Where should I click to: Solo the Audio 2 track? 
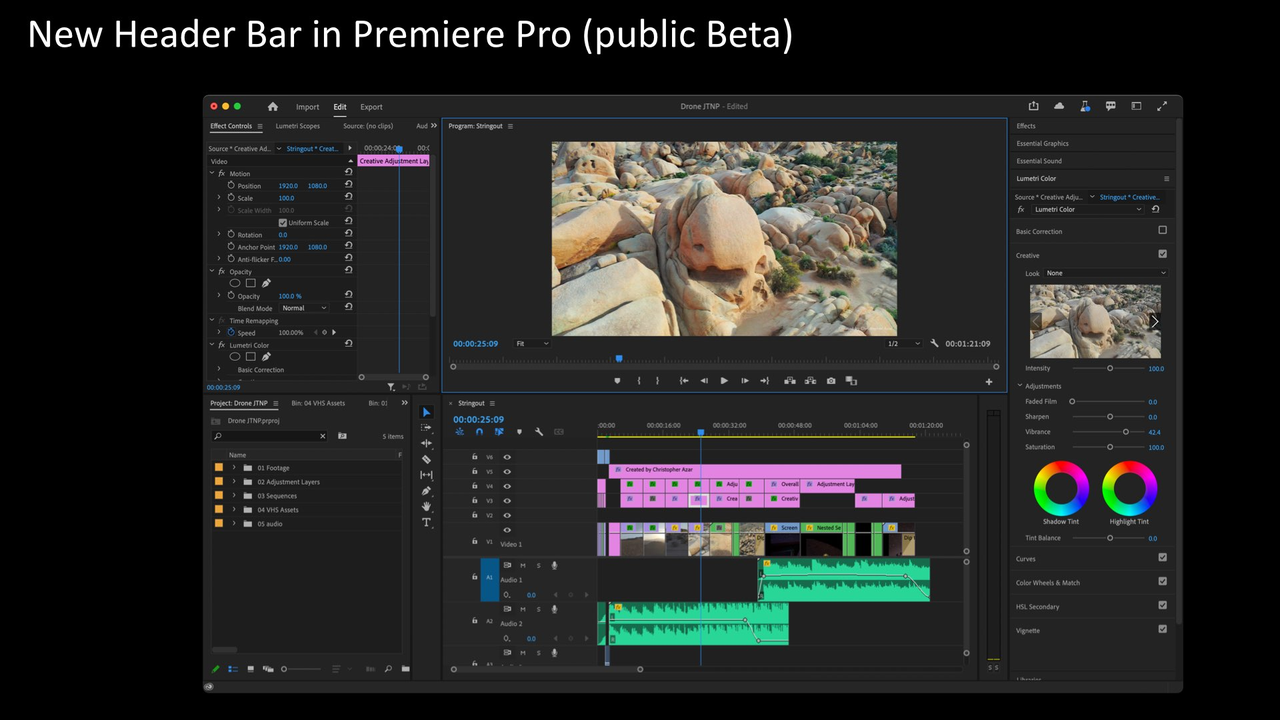[x=538, y=608]
